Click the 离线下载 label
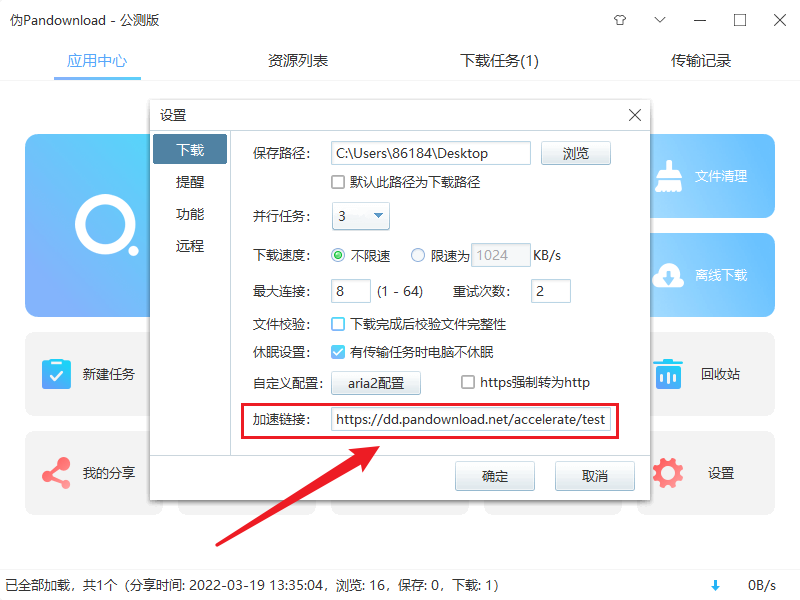Viewport: 800px width, 600px height. point(721,276)
